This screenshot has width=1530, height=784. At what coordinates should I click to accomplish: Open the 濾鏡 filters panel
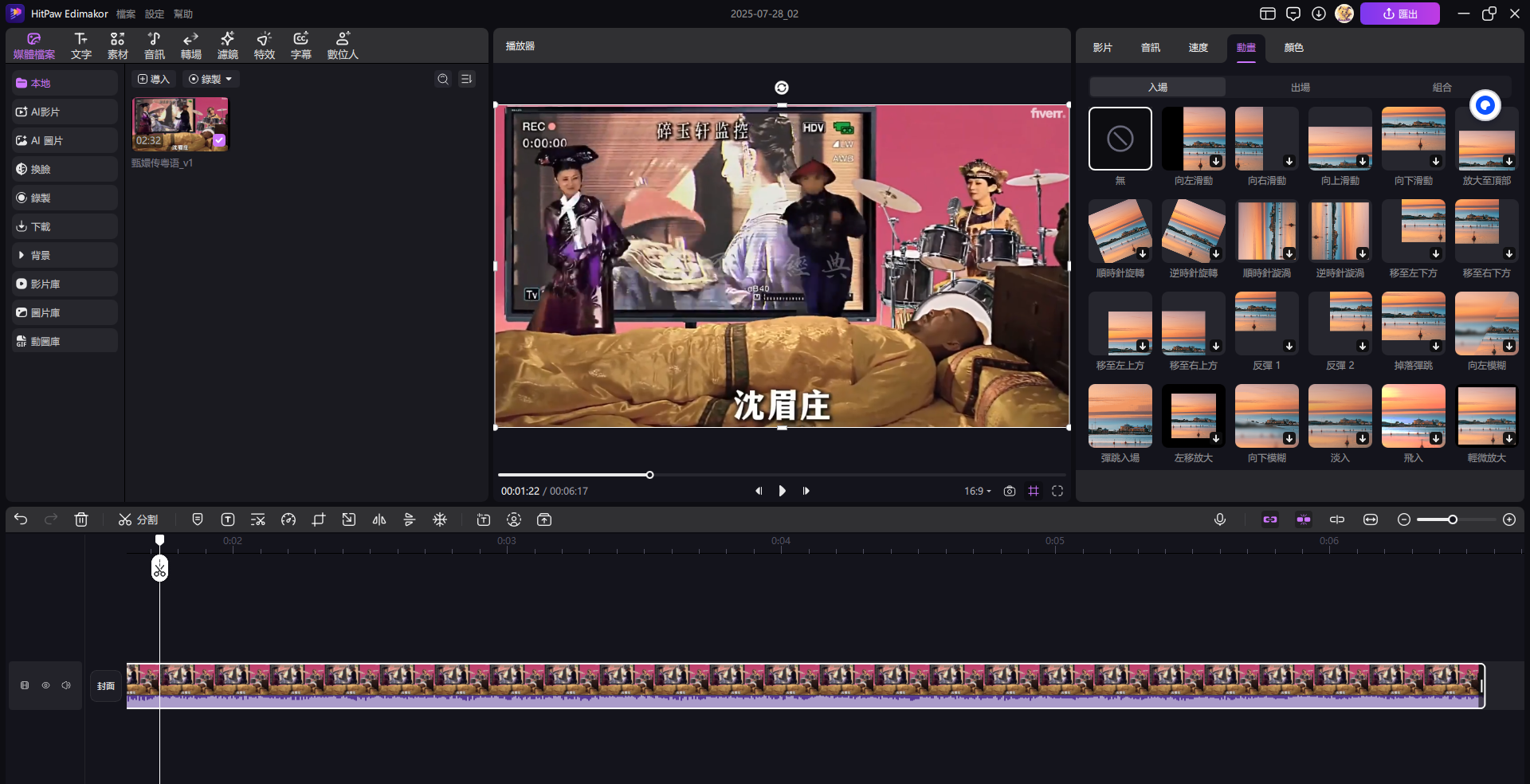227,46
